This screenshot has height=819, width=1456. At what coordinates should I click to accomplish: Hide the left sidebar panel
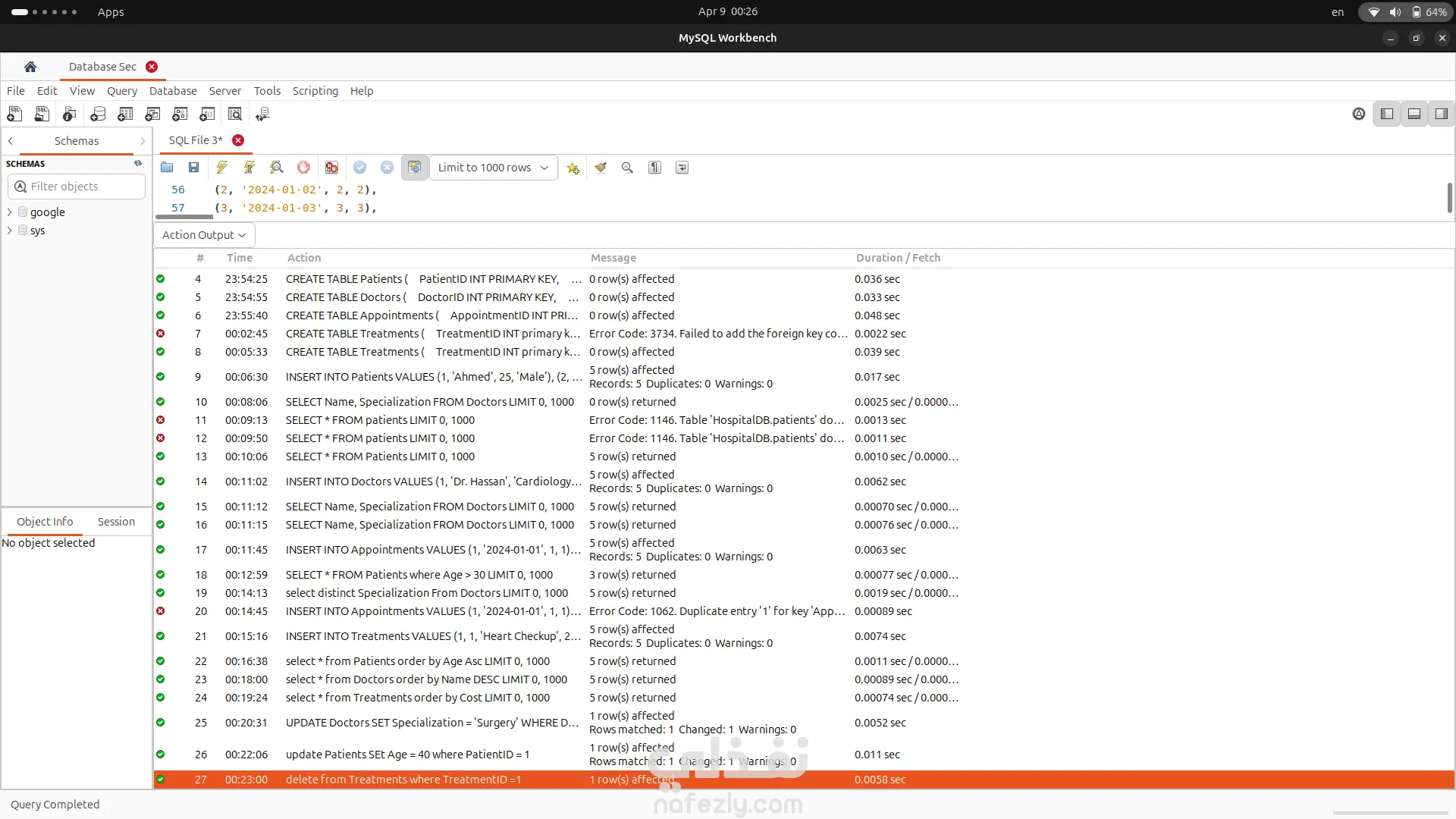1387,114
